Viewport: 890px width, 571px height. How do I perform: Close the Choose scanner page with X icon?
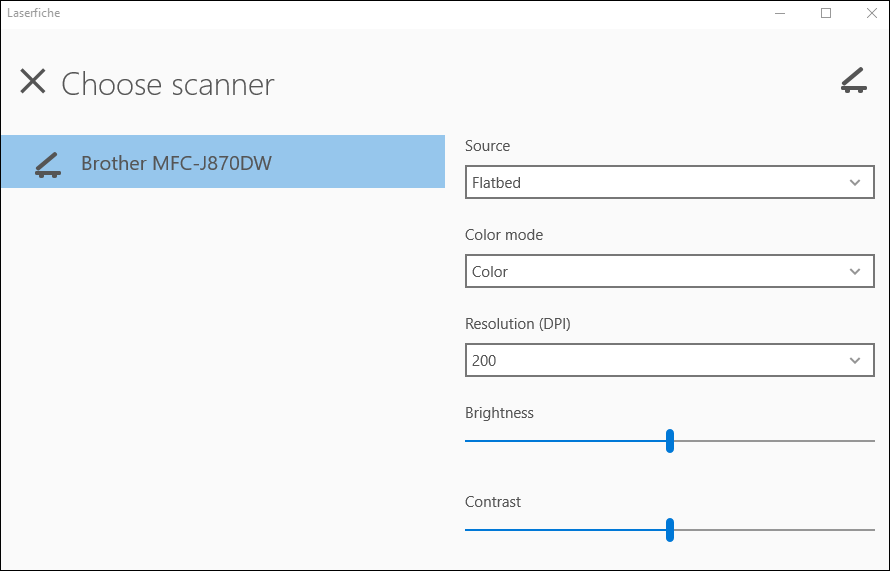[33, 81]
